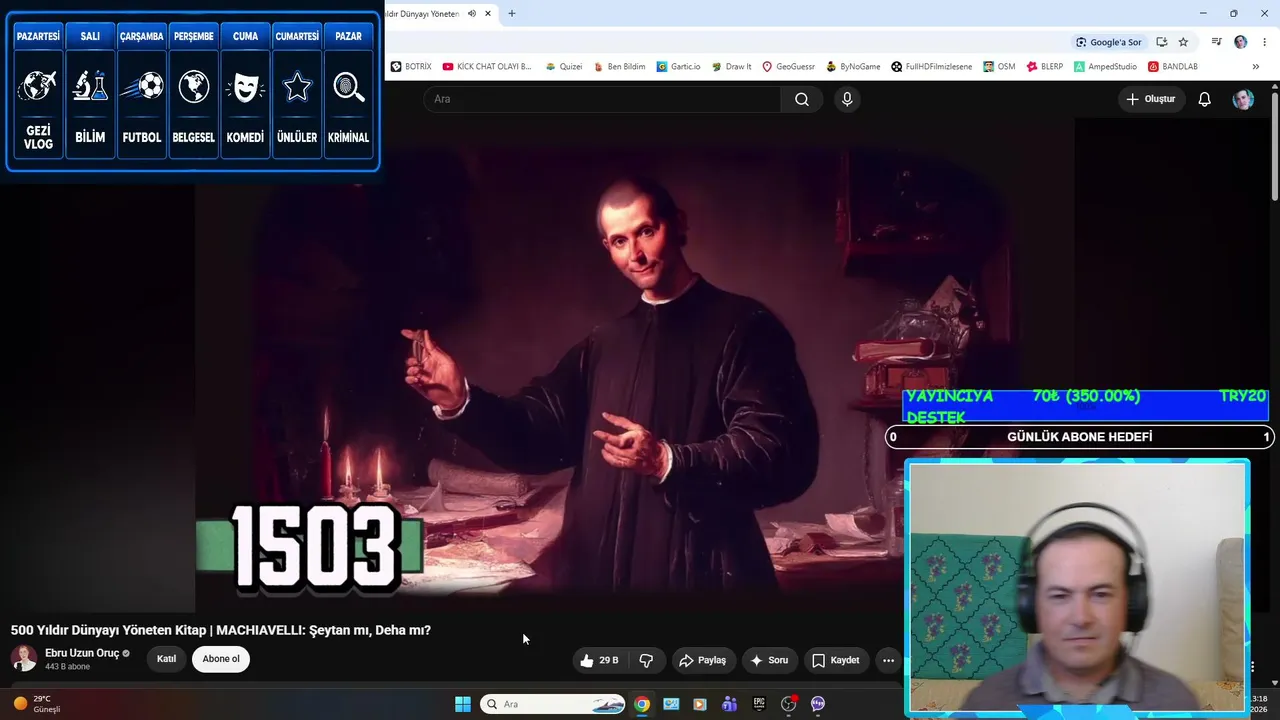Open a new browser tab
The width and height of the screenshot is (1280, 720).
coord(512,14)
